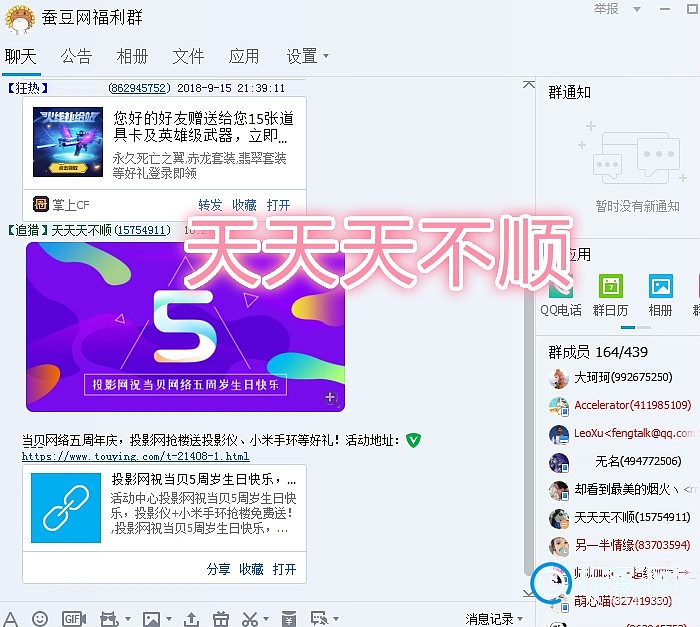Click avatar of 大珂珂 member
Viewport: 700px width, 627px height.
pos(558,378)
